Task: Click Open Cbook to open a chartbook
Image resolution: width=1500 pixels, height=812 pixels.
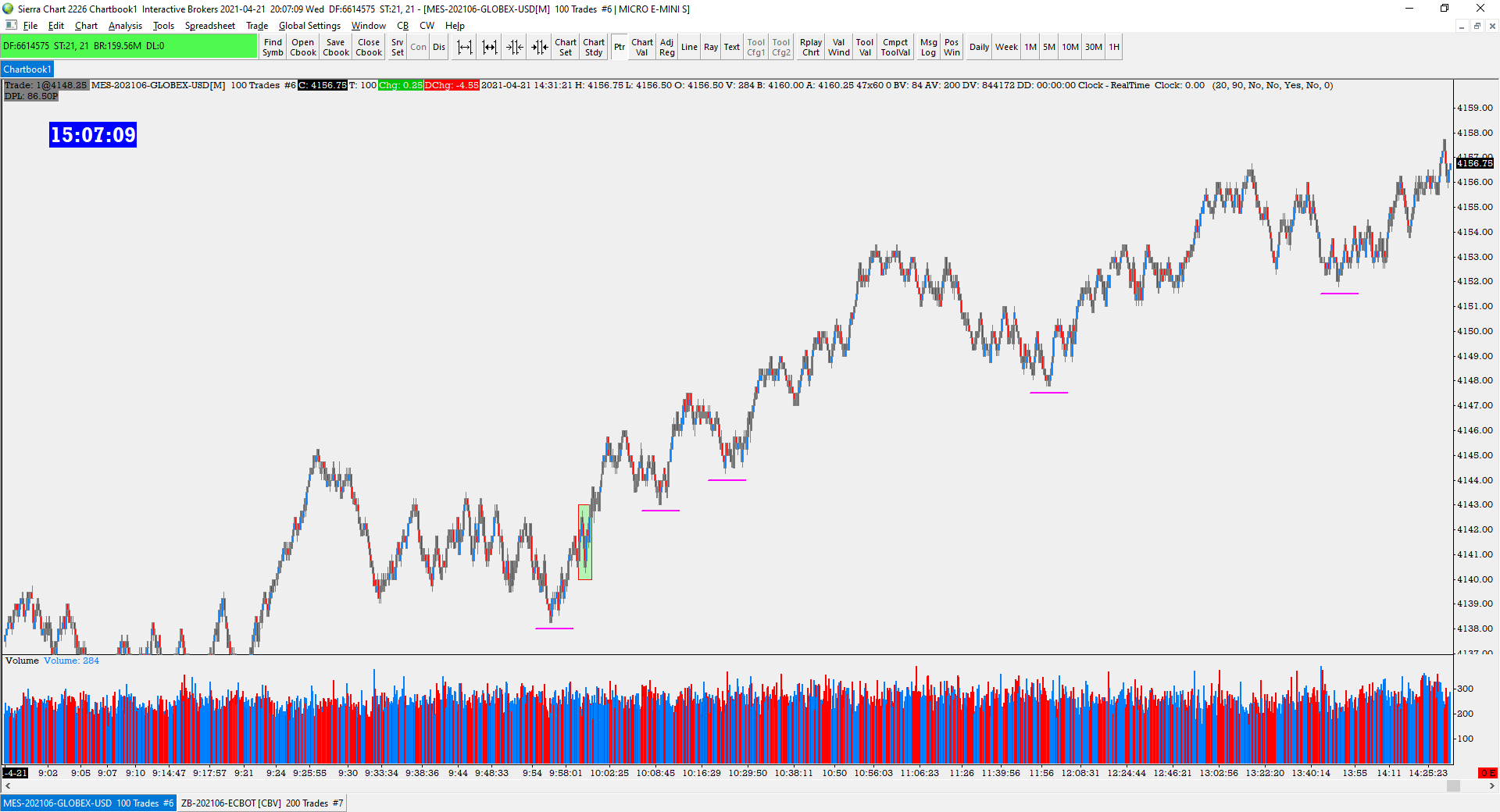Action: point(303,47)
